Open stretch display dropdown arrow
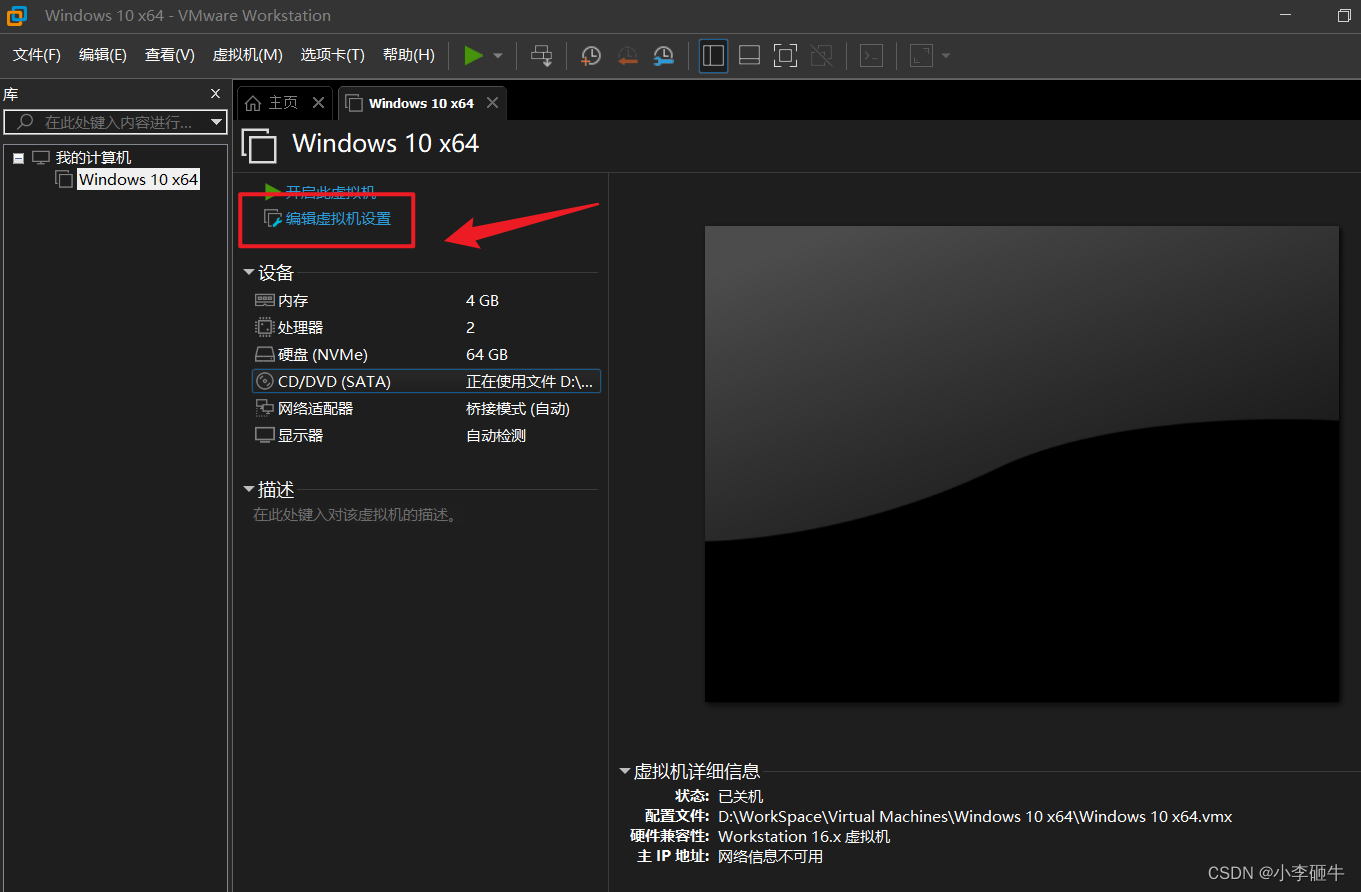 [x=946, y=56]
